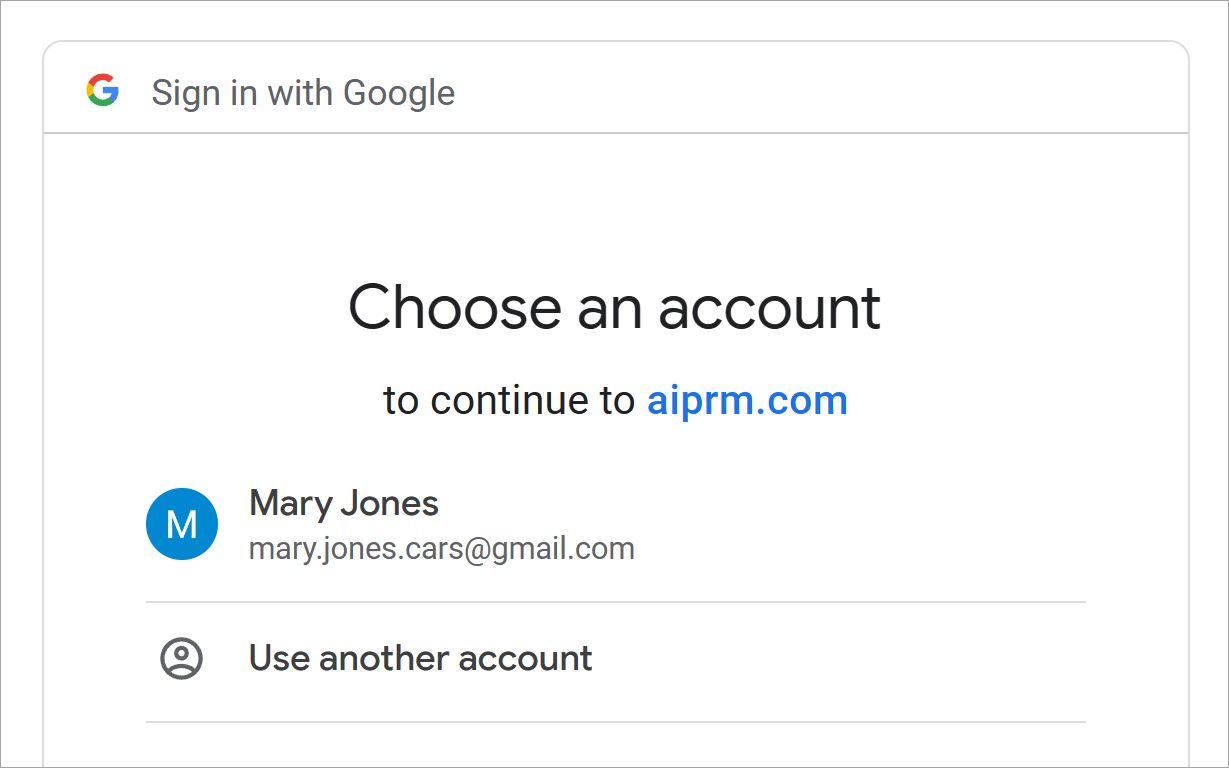This screenshot has width=1229, height=768.
Task: Click the Google "G" logo
Action: point(103,92)
